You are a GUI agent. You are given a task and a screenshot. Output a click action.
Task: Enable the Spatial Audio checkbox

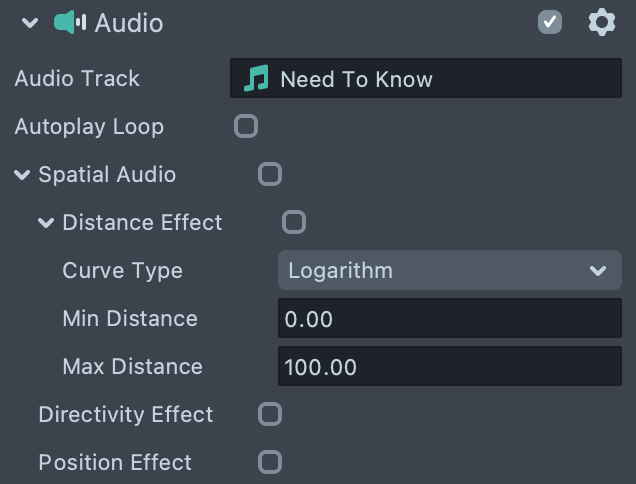(269, 174)
